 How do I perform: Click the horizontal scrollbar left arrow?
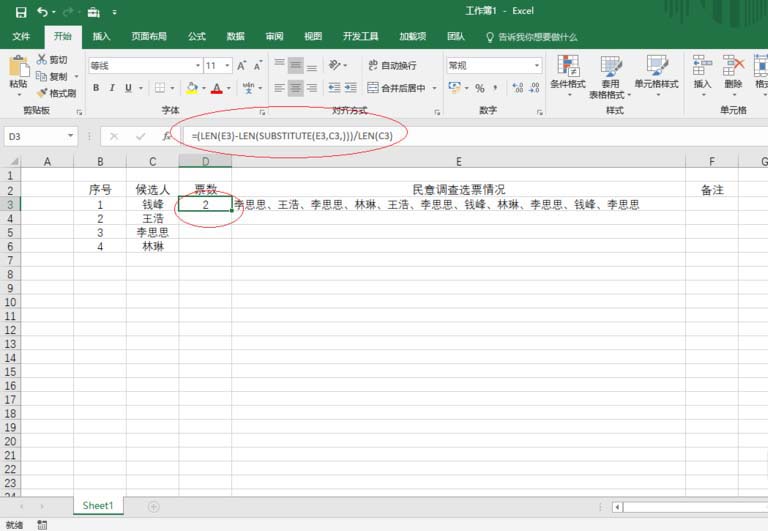[x=617, y=507]
